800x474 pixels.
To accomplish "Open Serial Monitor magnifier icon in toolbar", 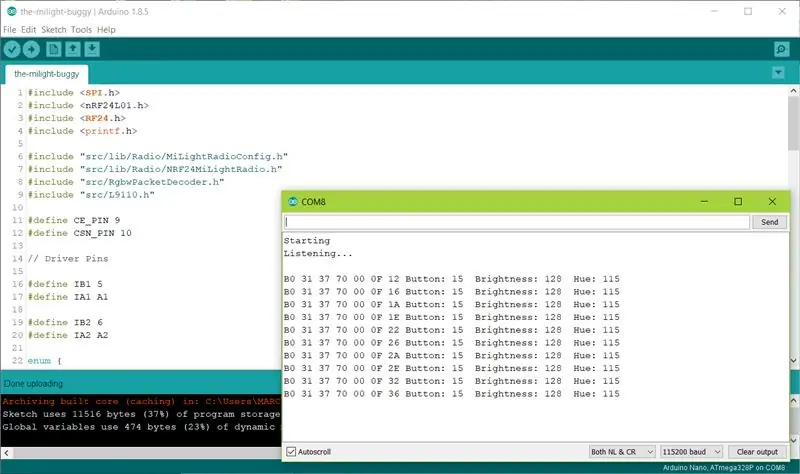I will [781, 49].
